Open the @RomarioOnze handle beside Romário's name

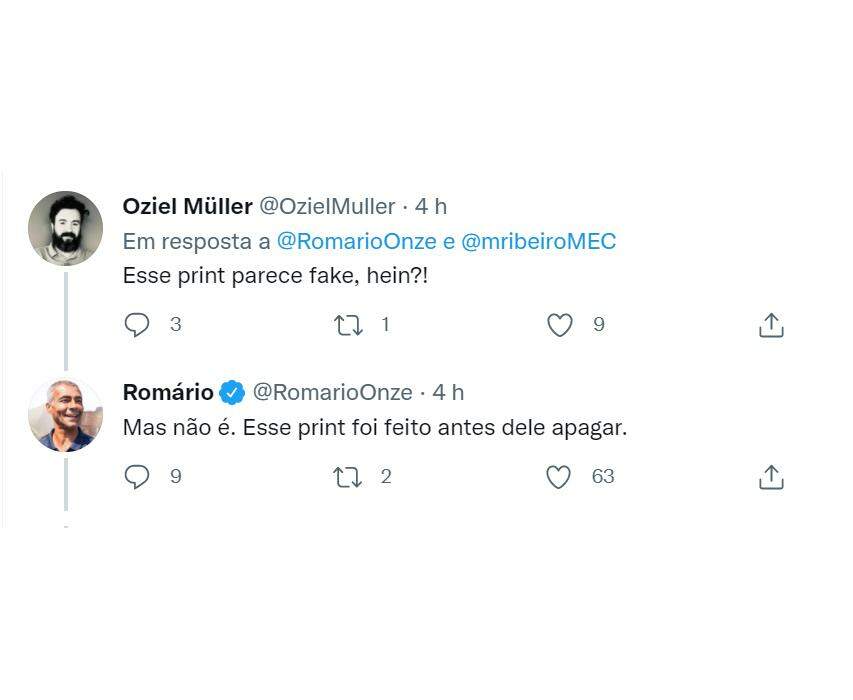click(332, 392)
